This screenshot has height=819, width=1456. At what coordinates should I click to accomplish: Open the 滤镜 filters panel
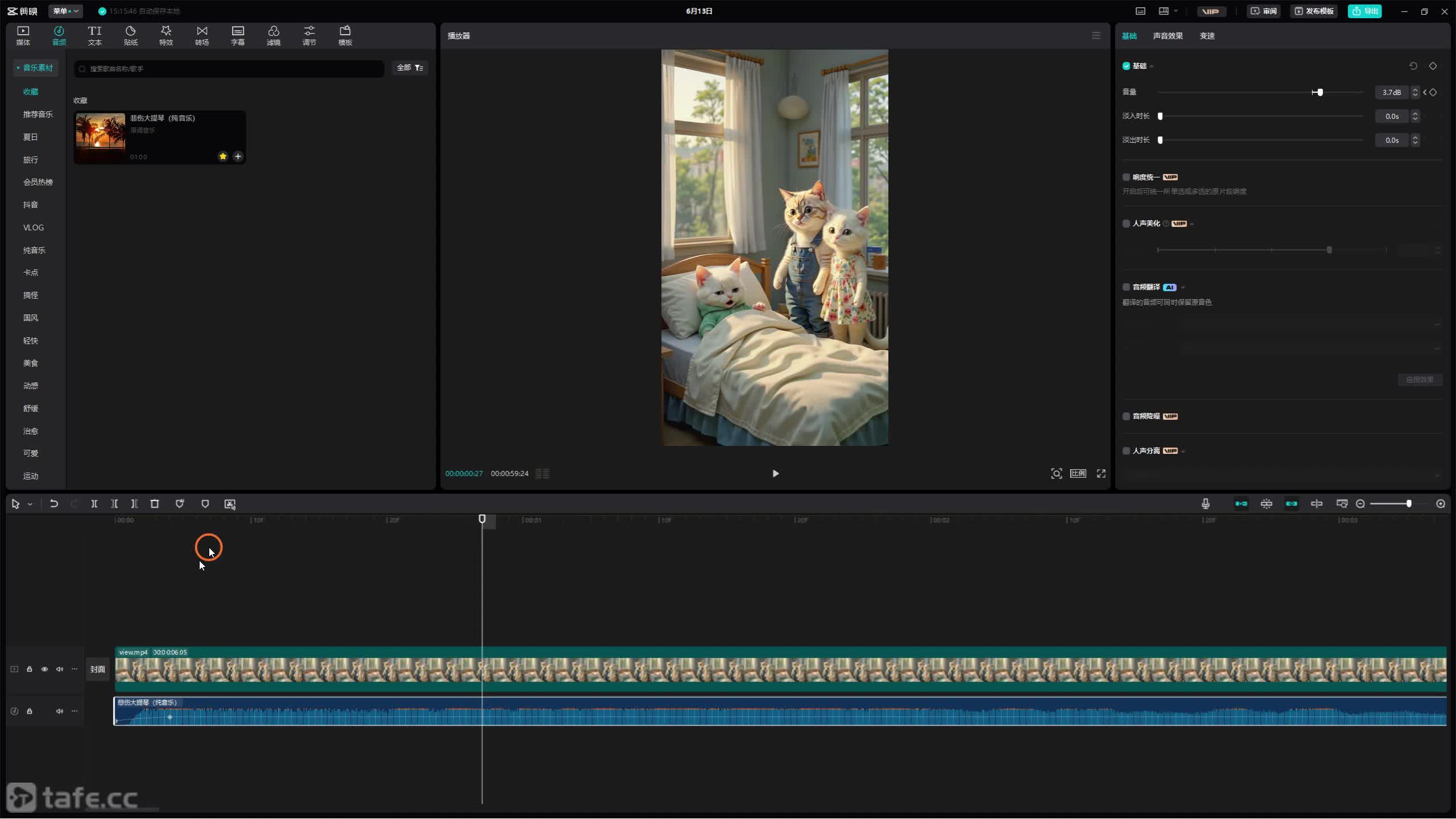coord(274,35)
